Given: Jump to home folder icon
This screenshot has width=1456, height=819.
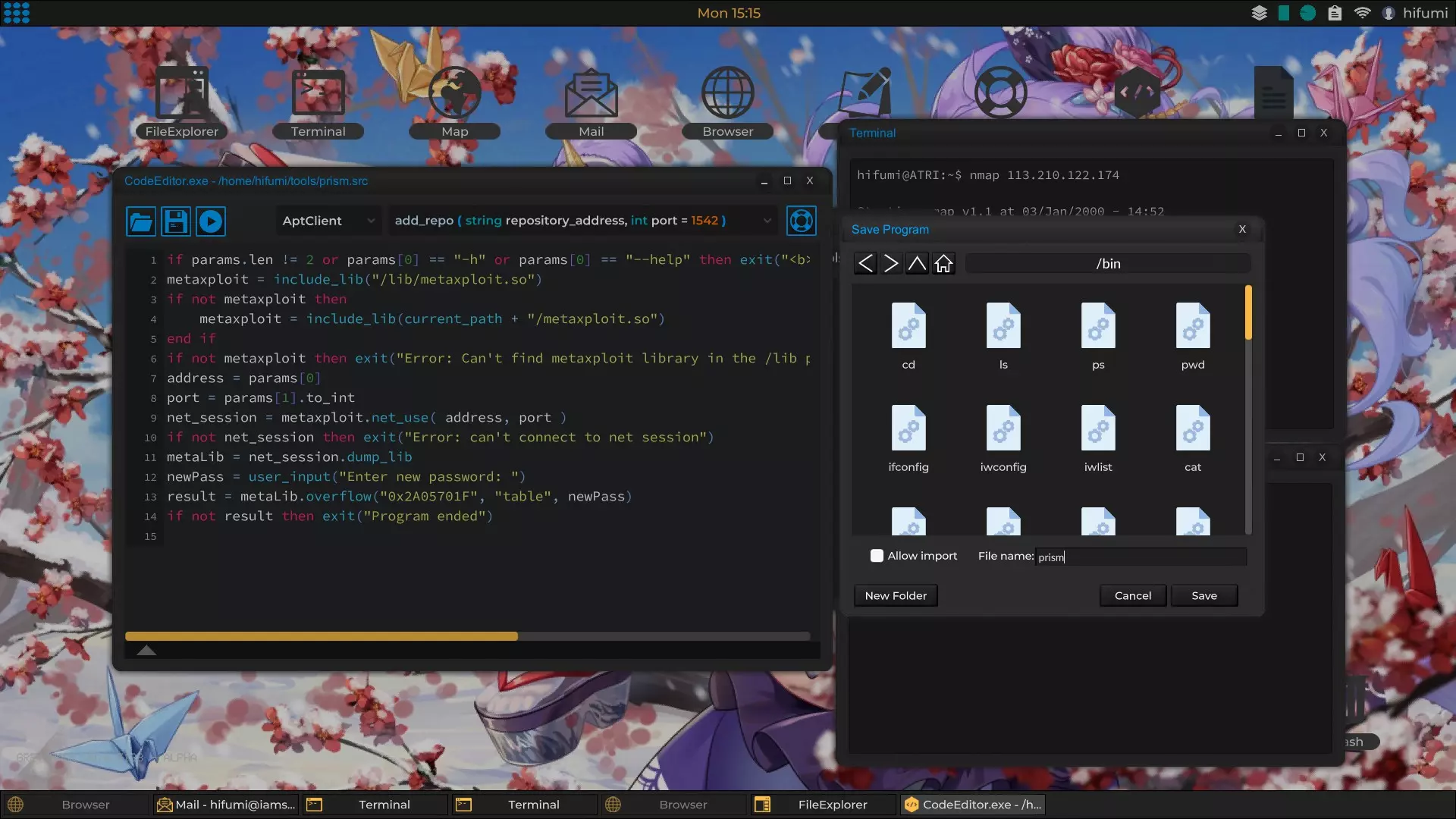Looking at the screenshot, I should [943, 264].
